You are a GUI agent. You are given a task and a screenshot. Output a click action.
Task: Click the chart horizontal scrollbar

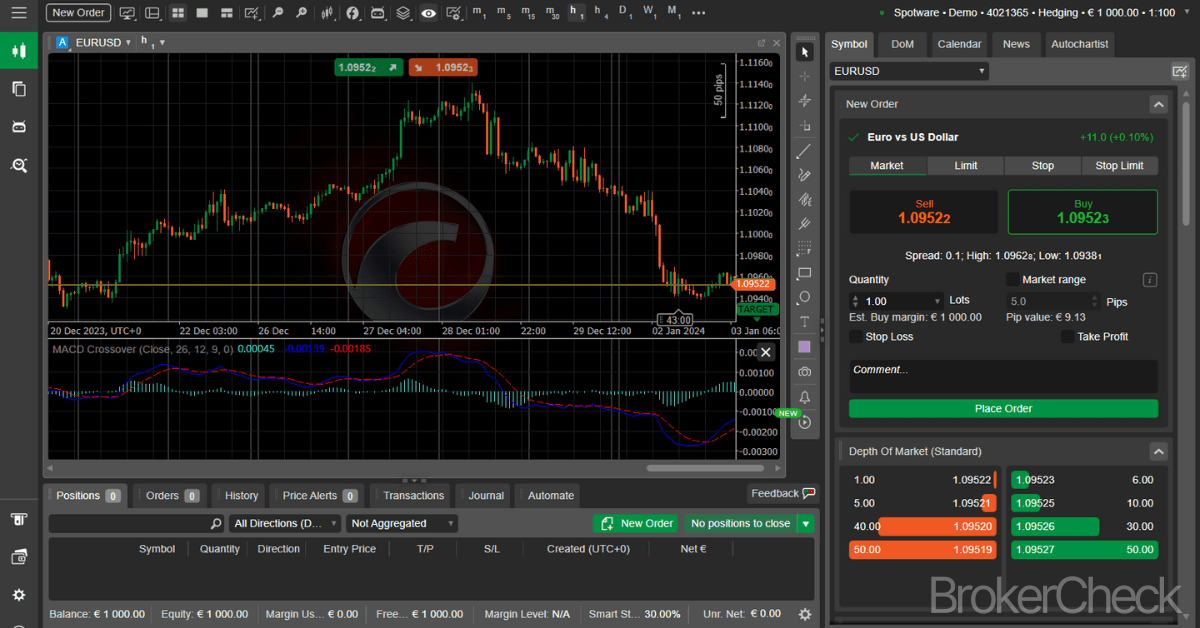(705, 468)
